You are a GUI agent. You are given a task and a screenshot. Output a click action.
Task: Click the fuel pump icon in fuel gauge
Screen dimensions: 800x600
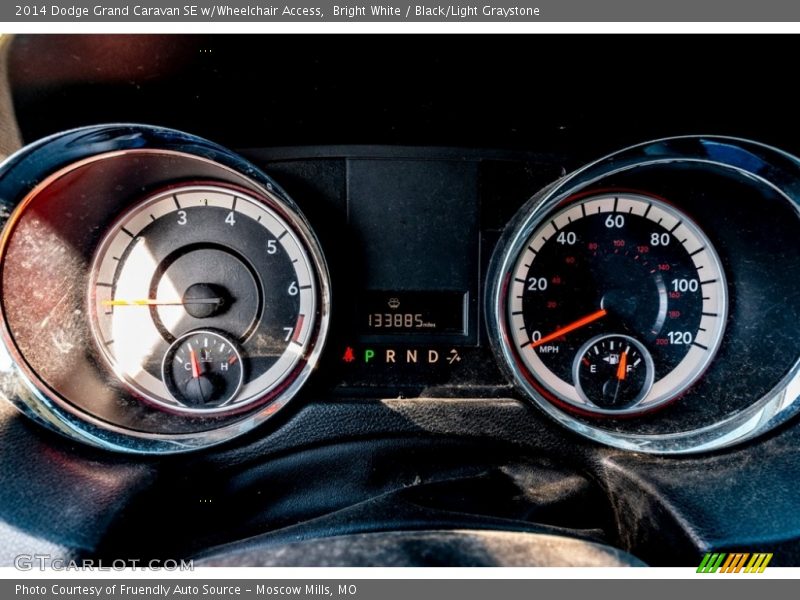[610, 358]
